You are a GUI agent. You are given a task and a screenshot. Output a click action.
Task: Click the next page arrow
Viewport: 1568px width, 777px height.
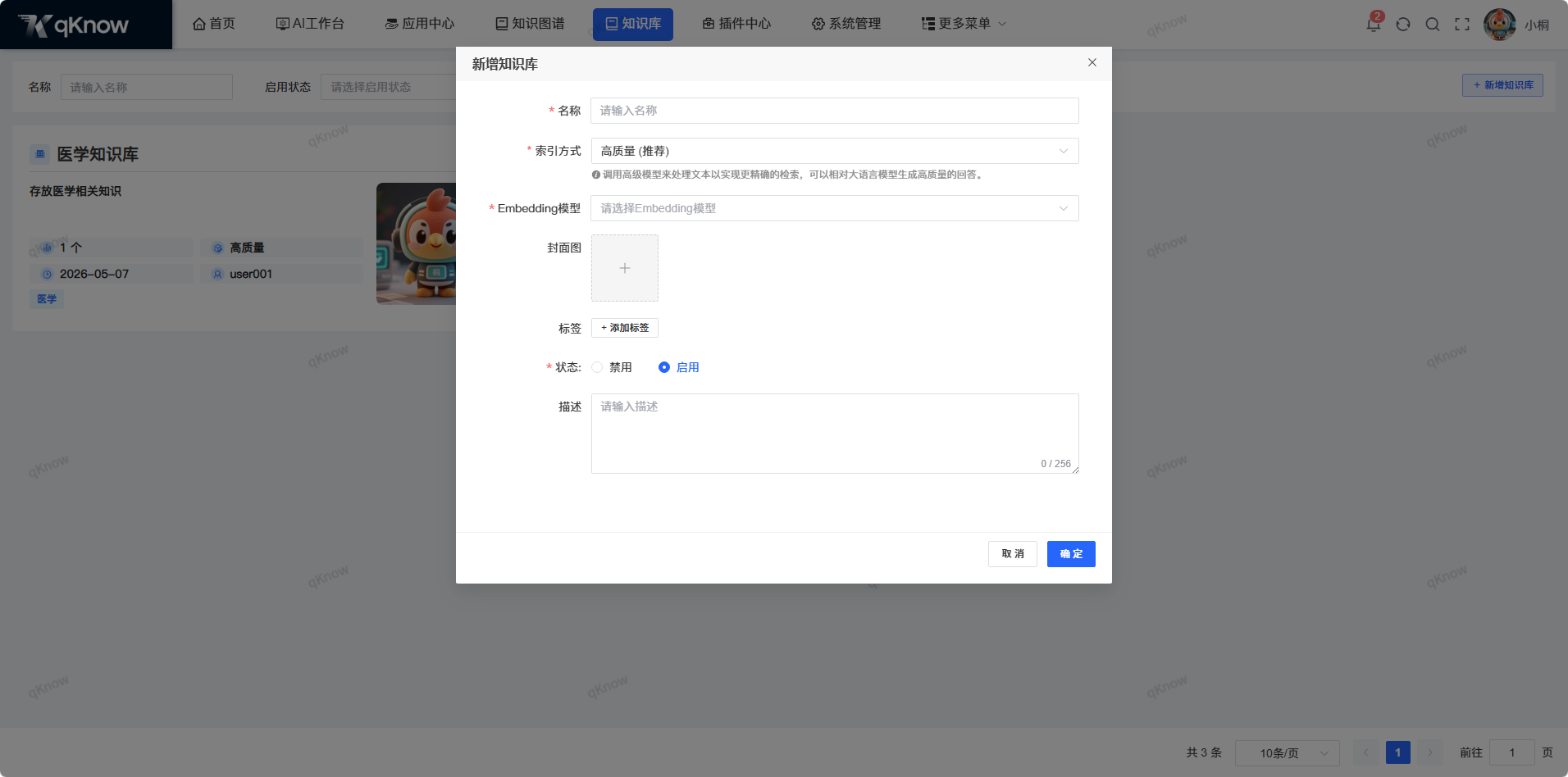1430,752
